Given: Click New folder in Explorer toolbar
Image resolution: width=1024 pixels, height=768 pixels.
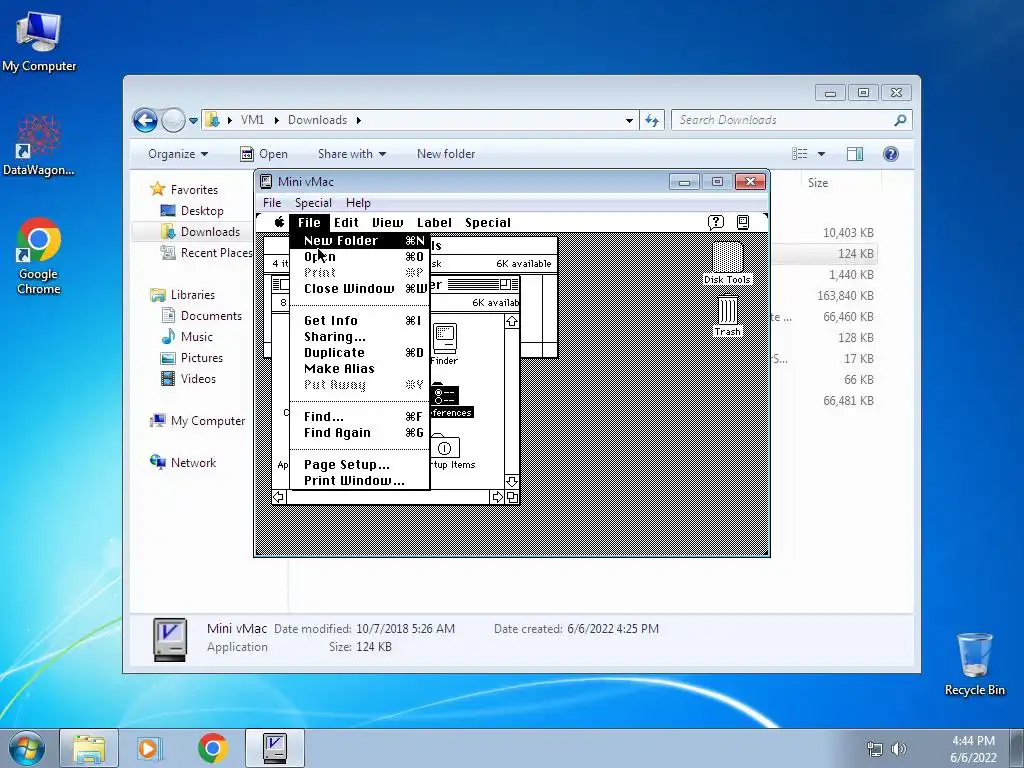Looking at the screenshot, I should [x=446, y=154].
